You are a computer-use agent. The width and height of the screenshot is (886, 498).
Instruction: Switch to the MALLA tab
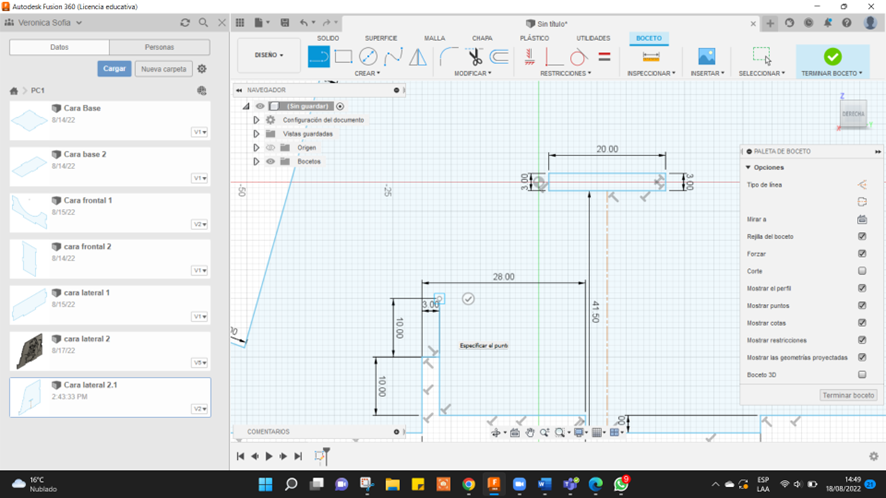click(435, 38)
